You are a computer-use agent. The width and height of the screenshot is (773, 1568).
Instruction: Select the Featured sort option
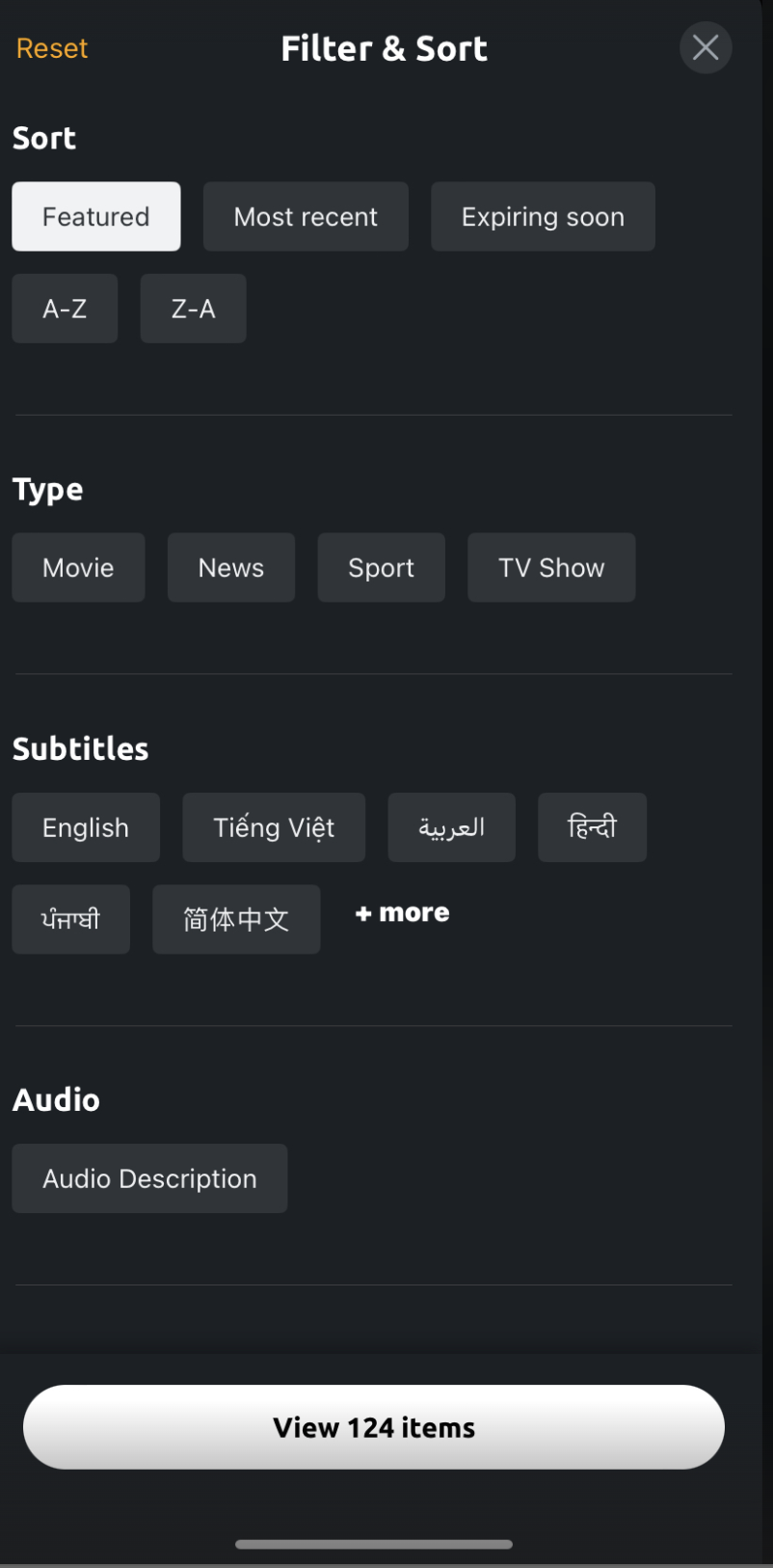tap(96, 216)
